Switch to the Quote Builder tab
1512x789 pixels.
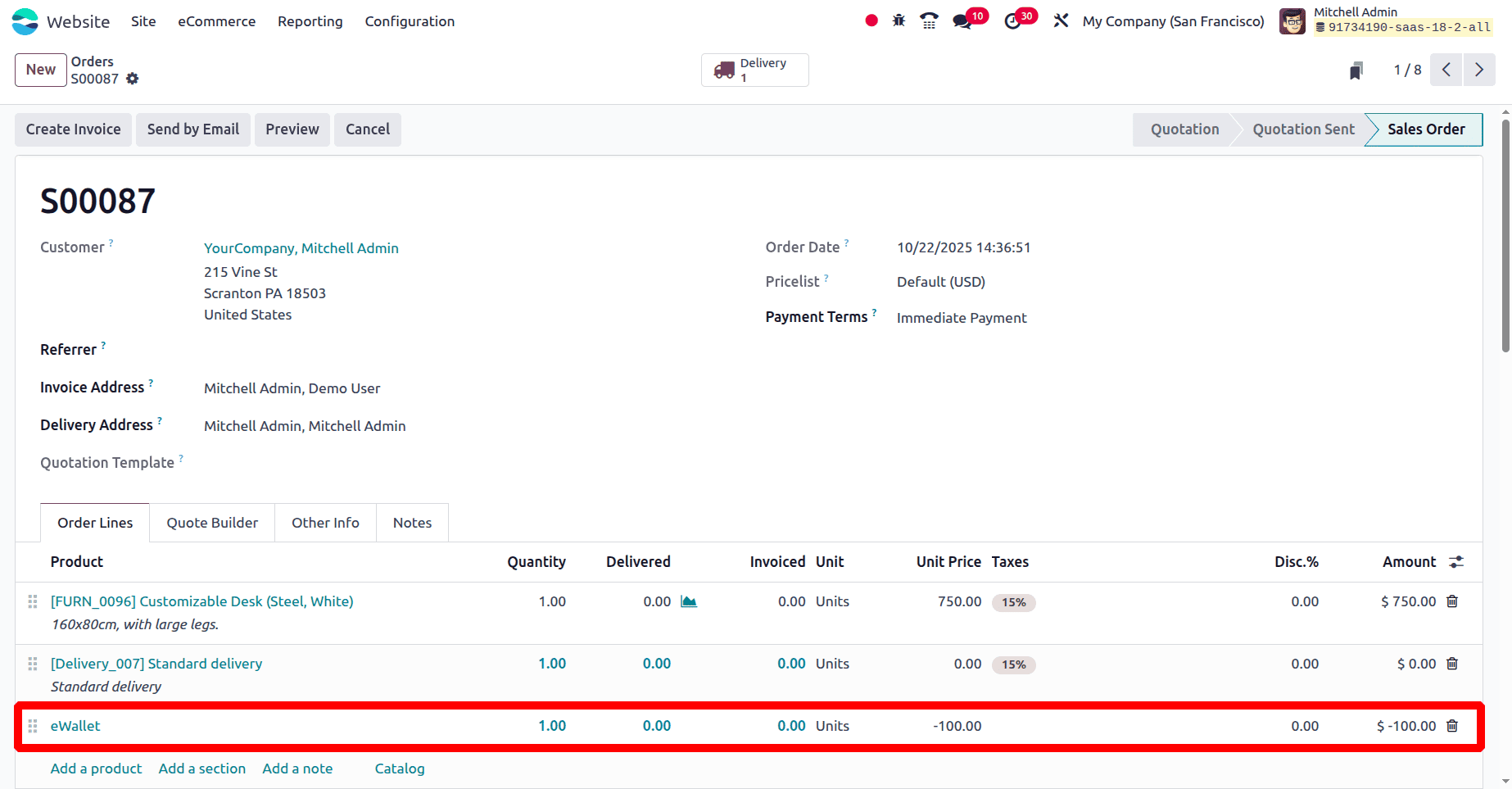[212, 523]
